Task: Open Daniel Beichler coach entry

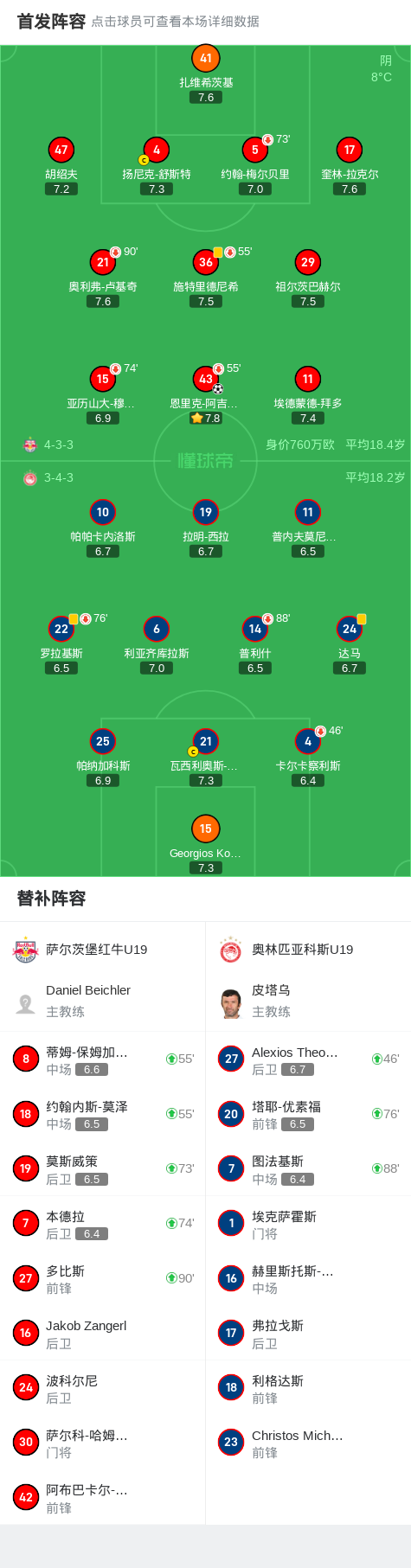Action: coord(103,1001)
